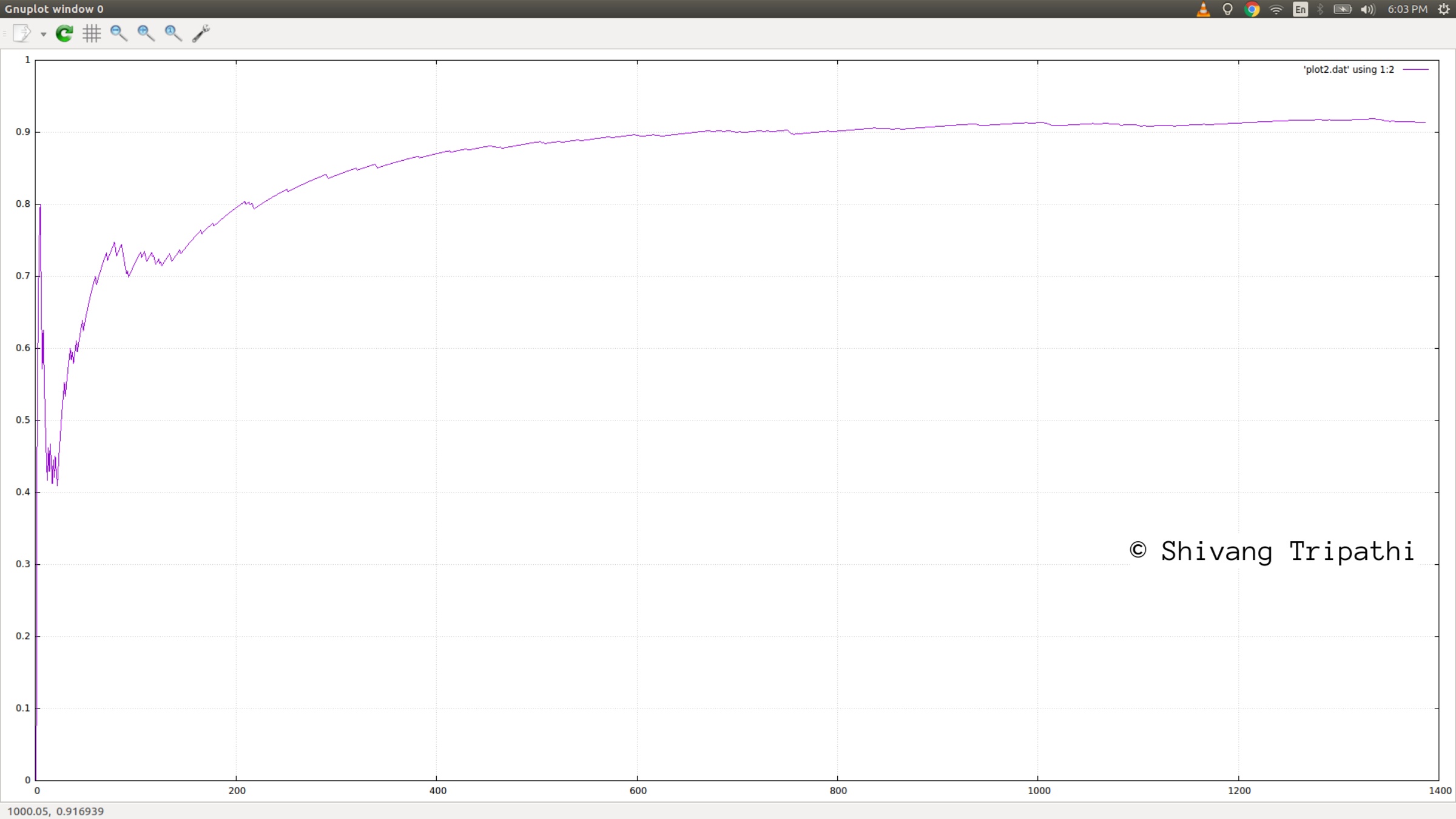This screenshot has width=1456, height=819.
Task: Zoom out with the minus magnifier
Action: click(118, 33)
